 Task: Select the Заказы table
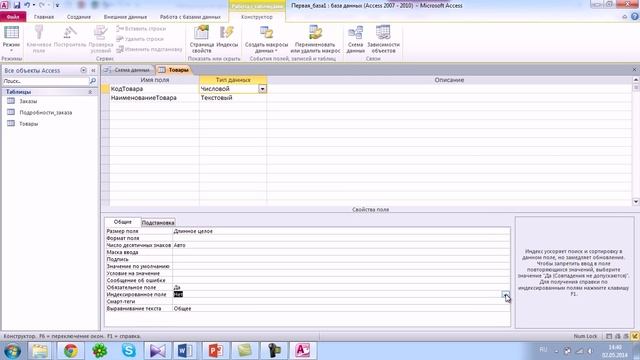pos(28,101)
